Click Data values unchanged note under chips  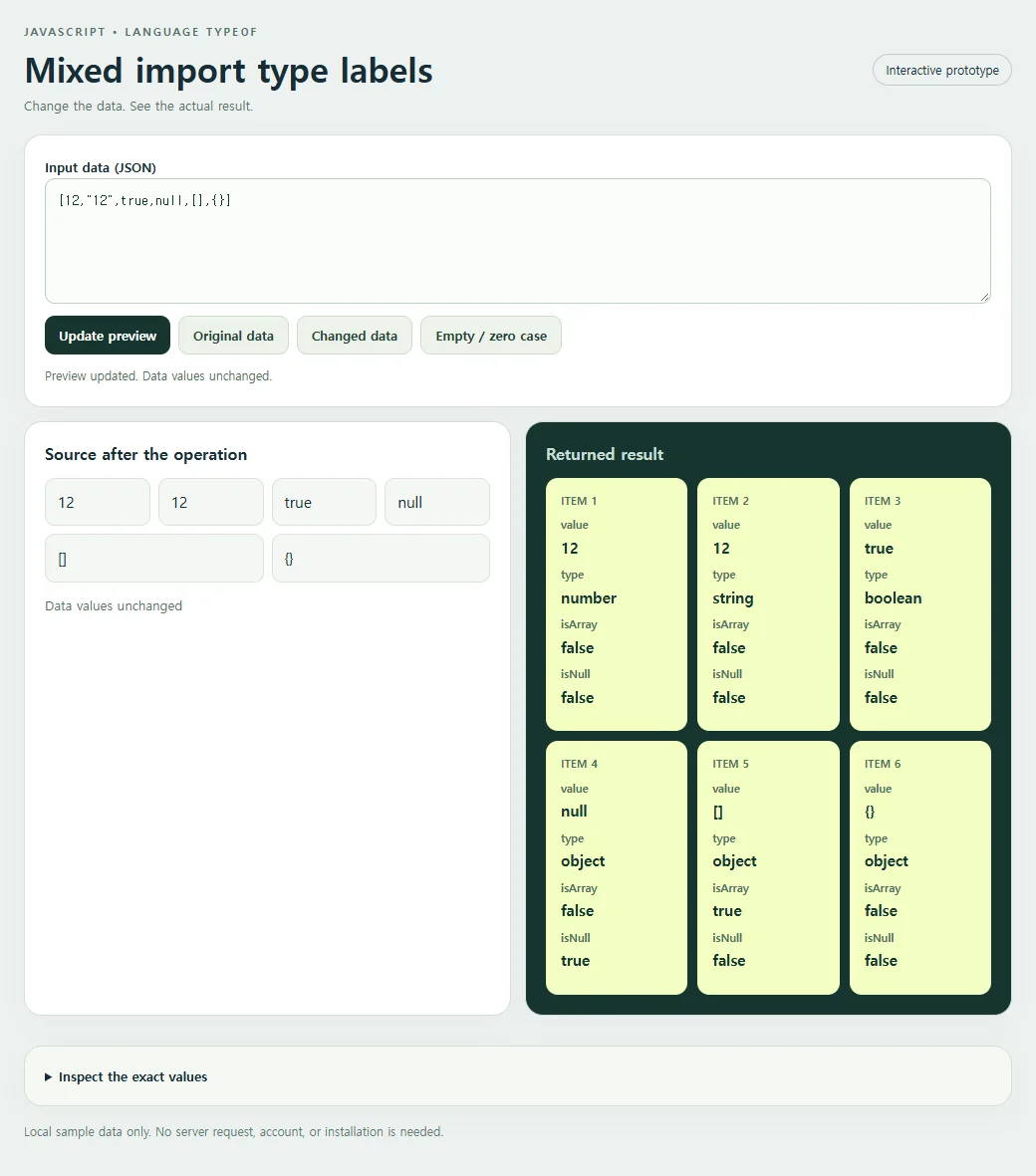point(114,605)
